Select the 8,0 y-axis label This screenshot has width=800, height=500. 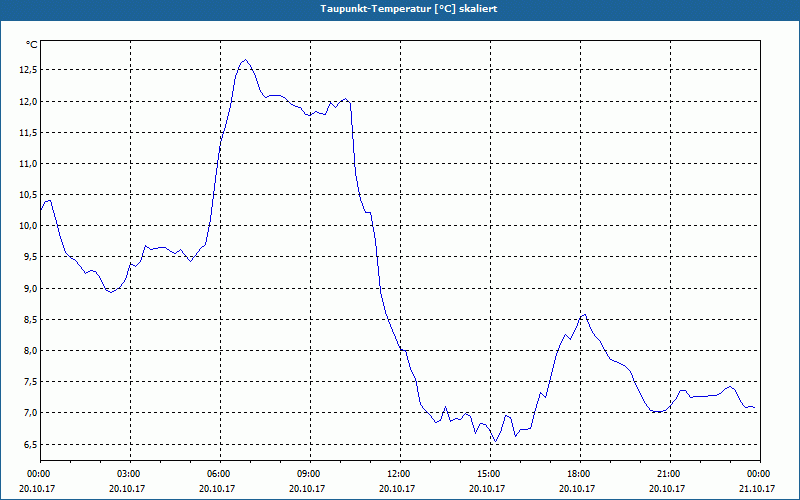[30, 351]
